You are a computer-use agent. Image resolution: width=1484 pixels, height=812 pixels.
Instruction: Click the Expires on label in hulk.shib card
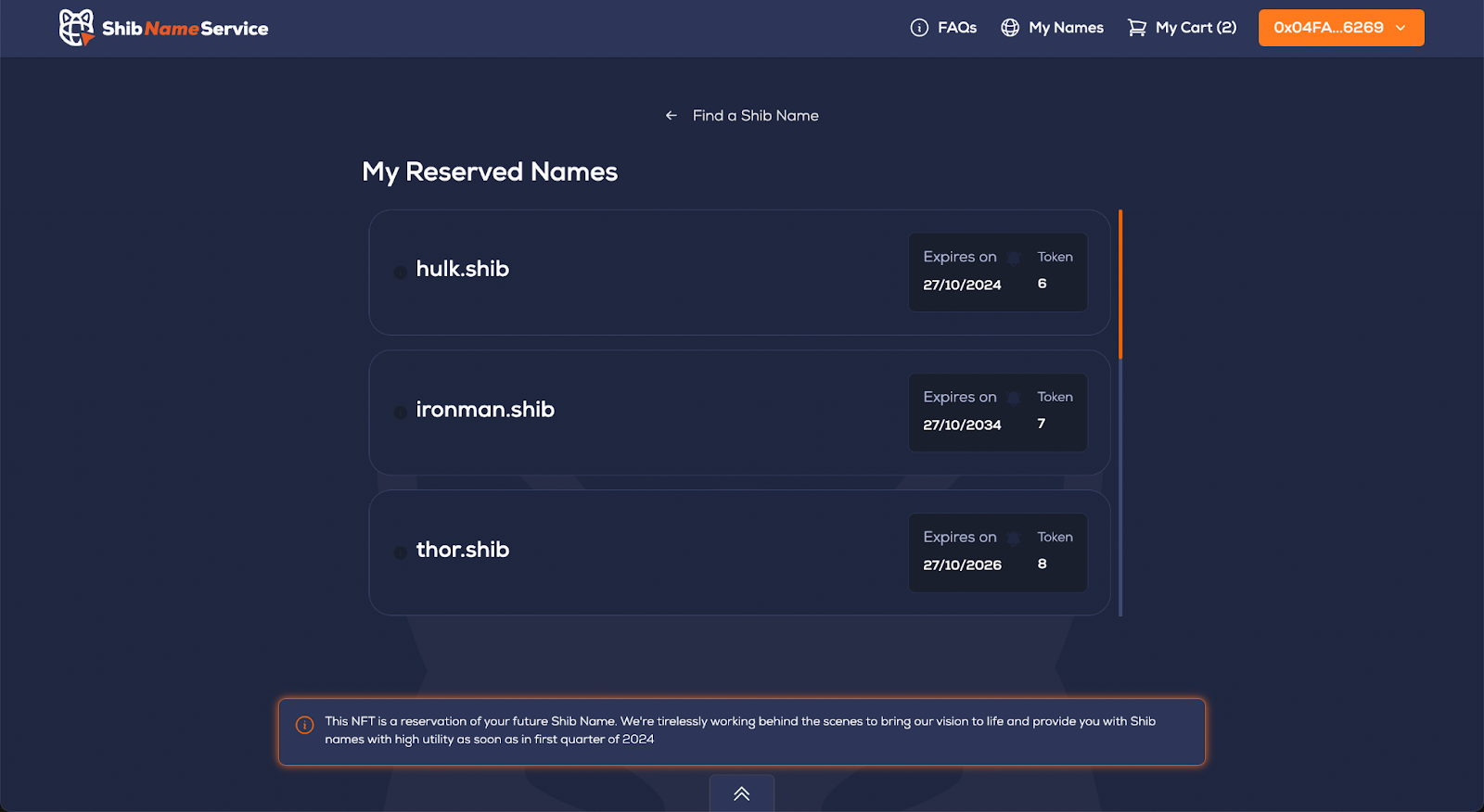coord(960,257)
